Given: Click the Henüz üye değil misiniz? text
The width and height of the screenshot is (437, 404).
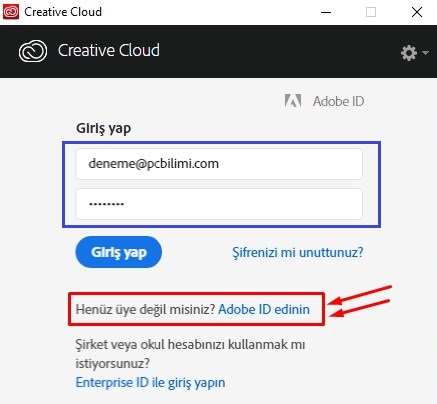Looking at the screenshot, I should tap(146, 309).
